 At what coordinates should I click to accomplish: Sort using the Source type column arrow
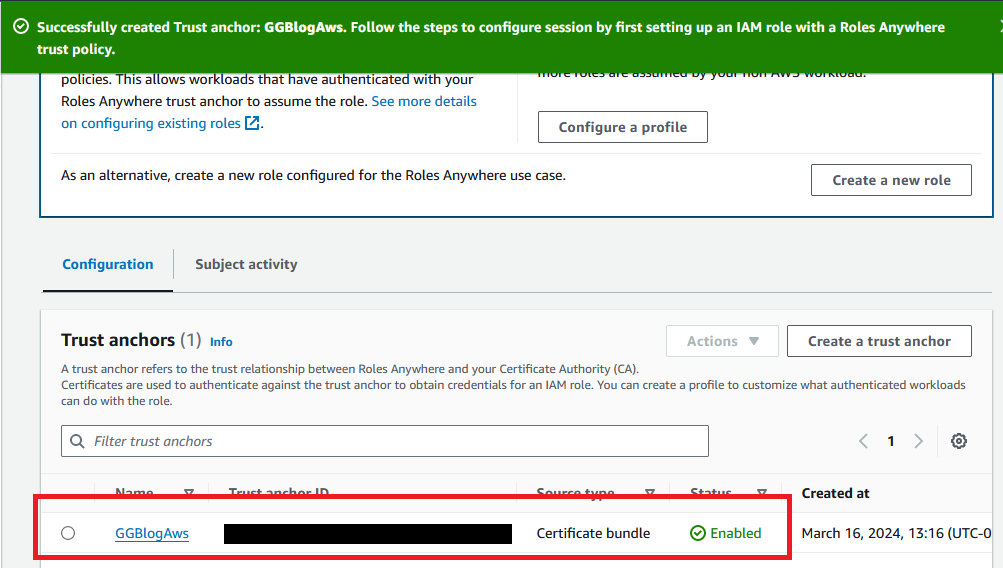coord(650,493)
